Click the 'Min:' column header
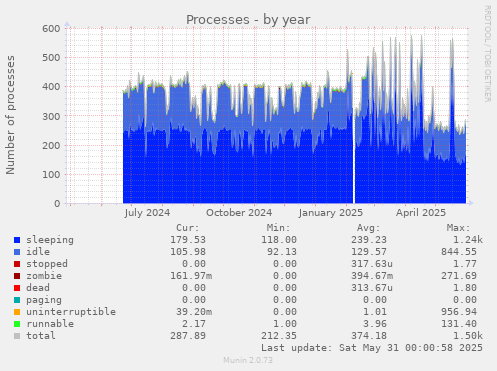The image size is (497, 371). click(x=278, y=228)
